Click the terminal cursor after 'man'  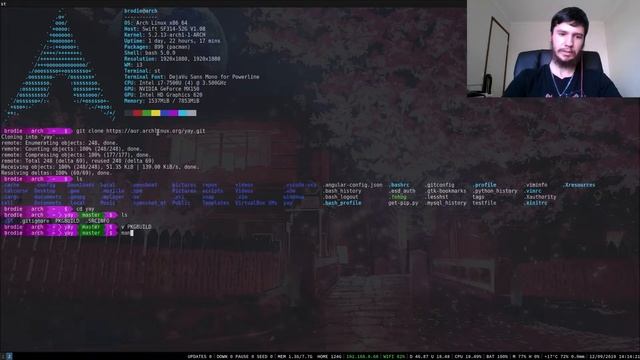132,233
